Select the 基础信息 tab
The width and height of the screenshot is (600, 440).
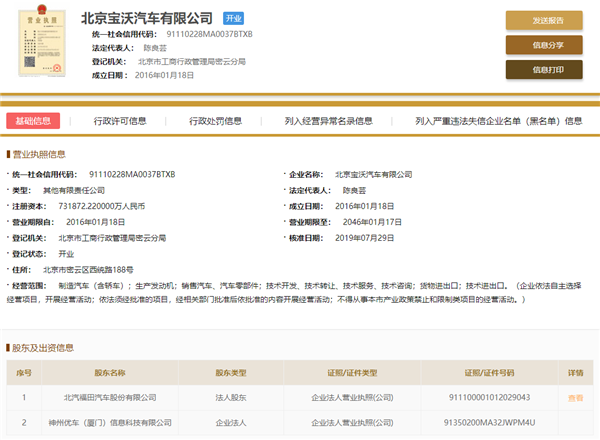pos(33,121)
